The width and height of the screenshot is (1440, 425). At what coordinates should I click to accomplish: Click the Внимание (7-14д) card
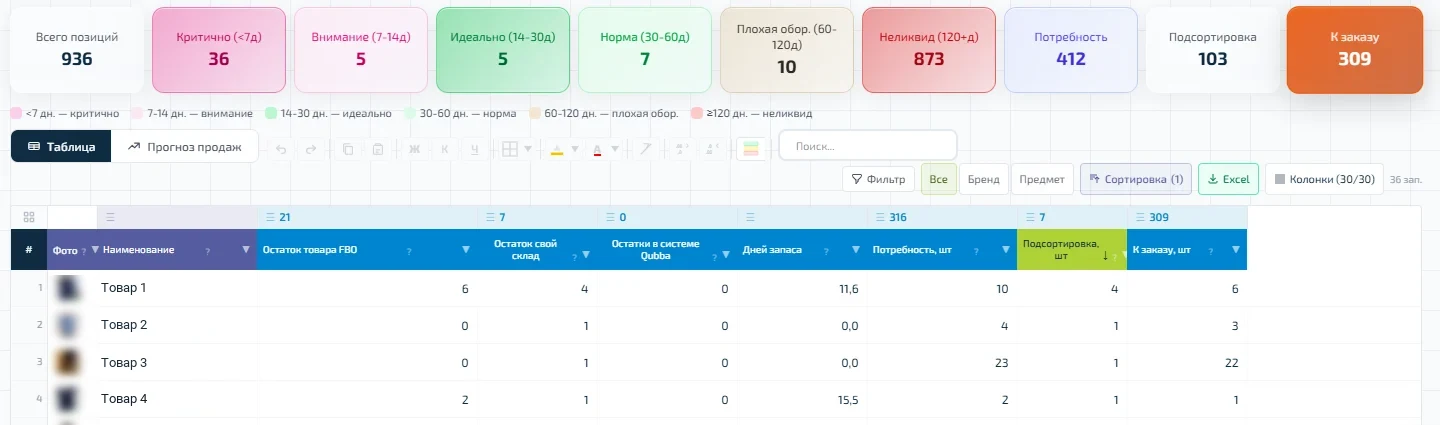pyautogui.click(x=361, y=50)
